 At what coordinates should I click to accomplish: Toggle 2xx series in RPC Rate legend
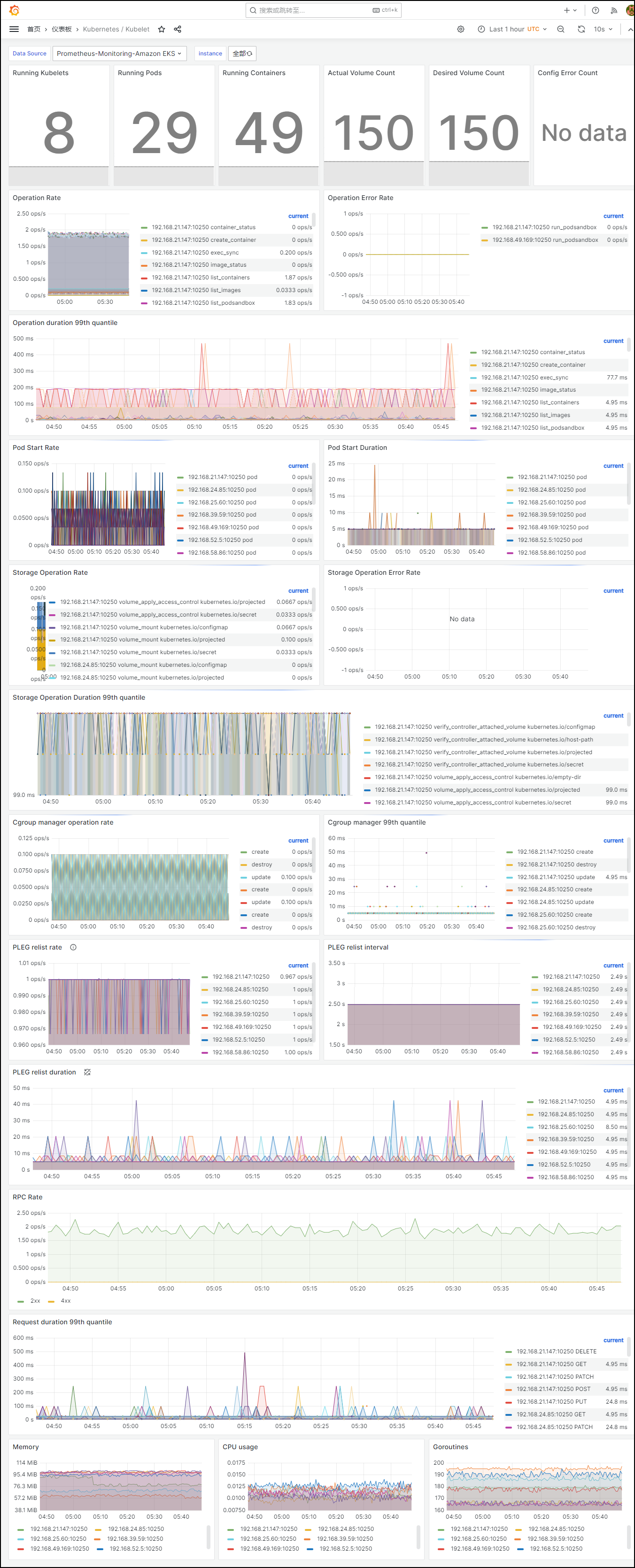pyautogui.click(x=35, y=1301)
